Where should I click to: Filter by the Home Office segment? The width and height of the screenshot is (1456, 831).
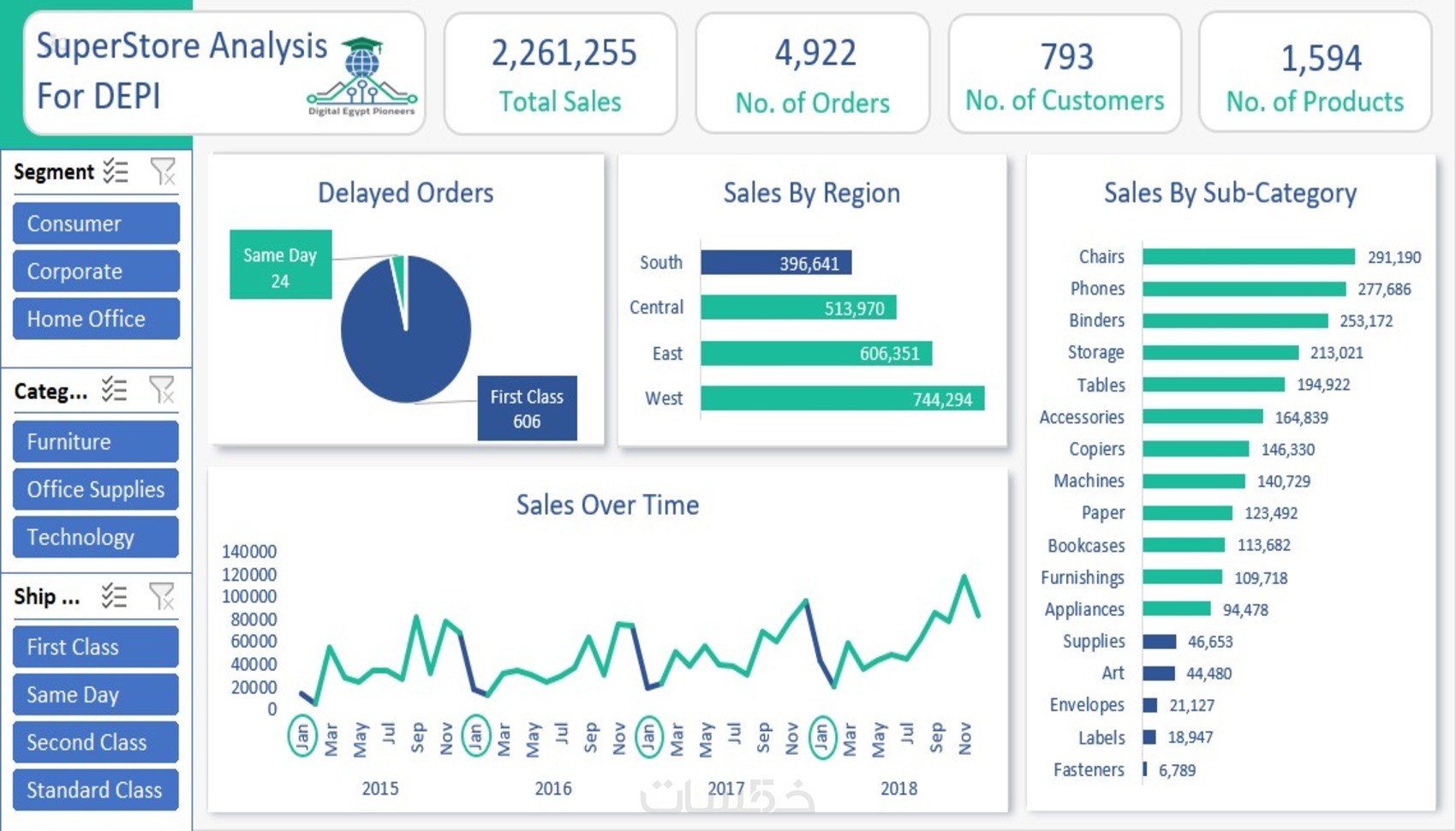pyautogui.click(x=96, y=319)
